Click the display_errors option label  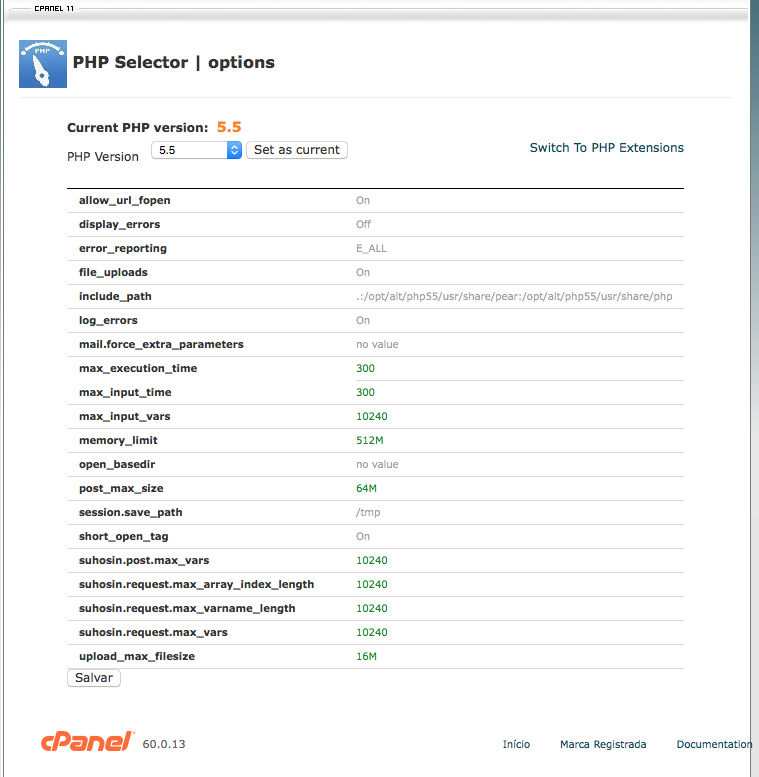tap(119, 224)
